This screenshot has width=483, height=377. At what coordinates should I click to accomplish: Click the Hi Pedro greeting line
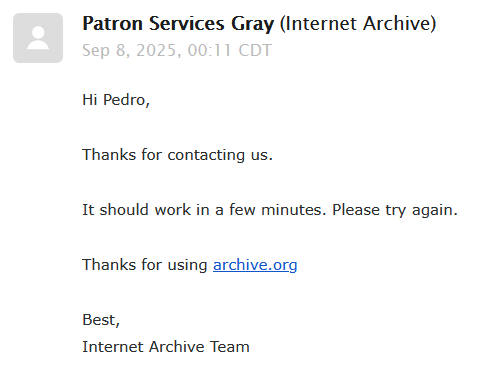click(x=116, y=100)
